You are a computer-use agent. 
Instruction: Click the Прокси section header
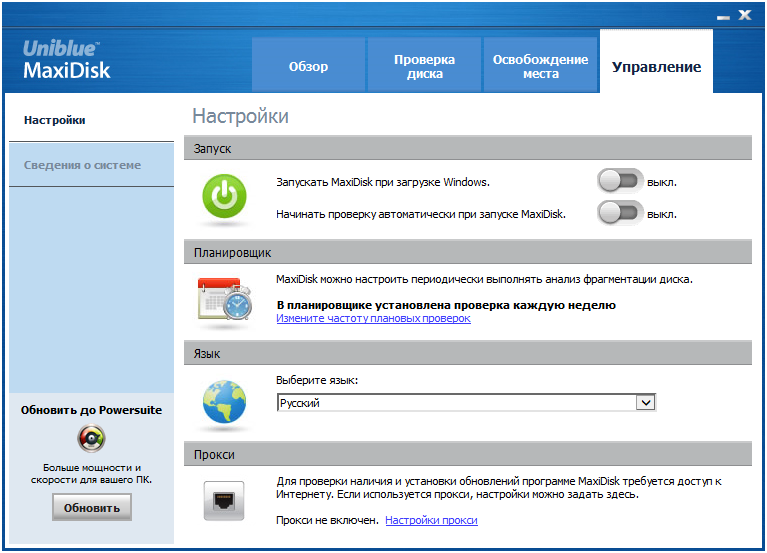click(x=468, y=454)
